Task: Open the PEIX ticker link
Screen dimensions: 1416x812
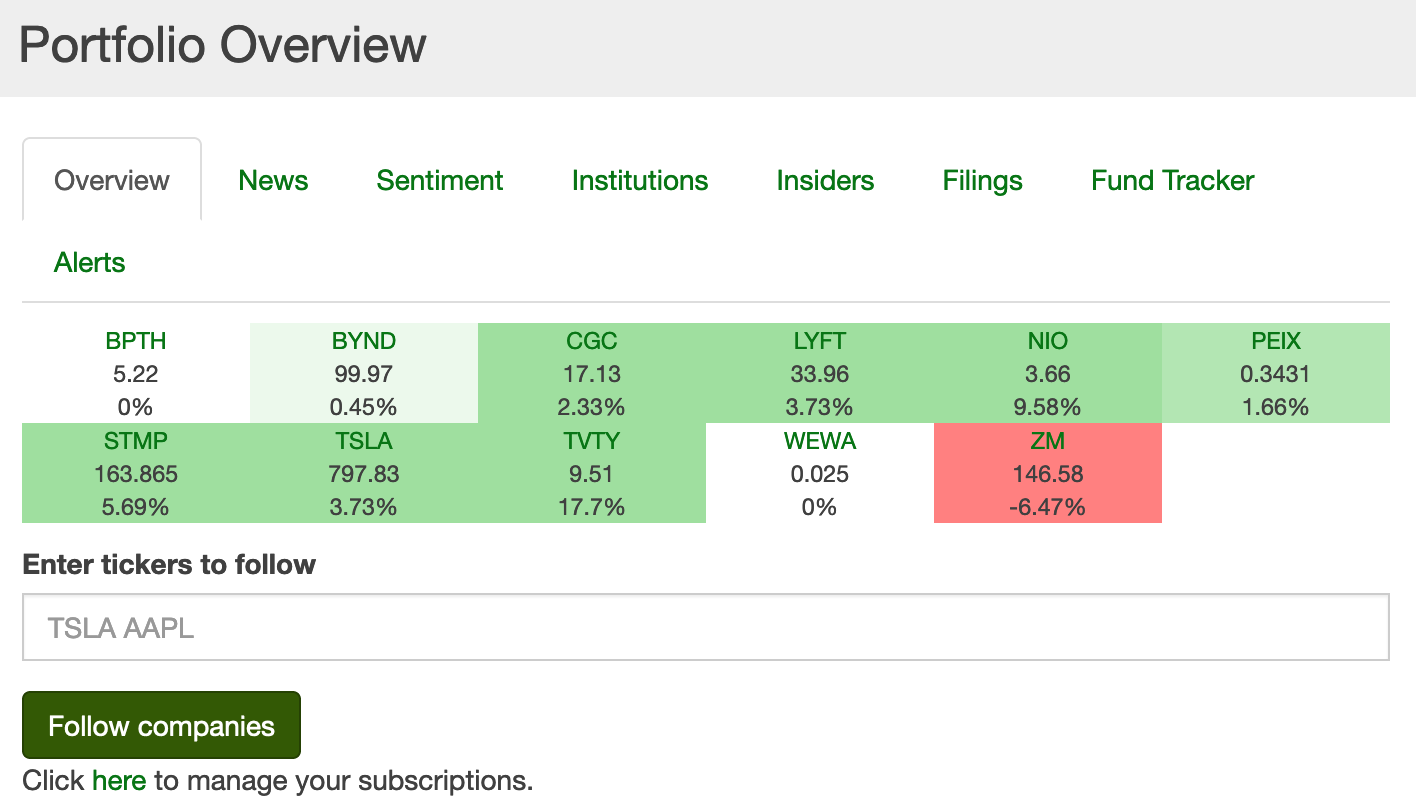Action: (1276, 341)
